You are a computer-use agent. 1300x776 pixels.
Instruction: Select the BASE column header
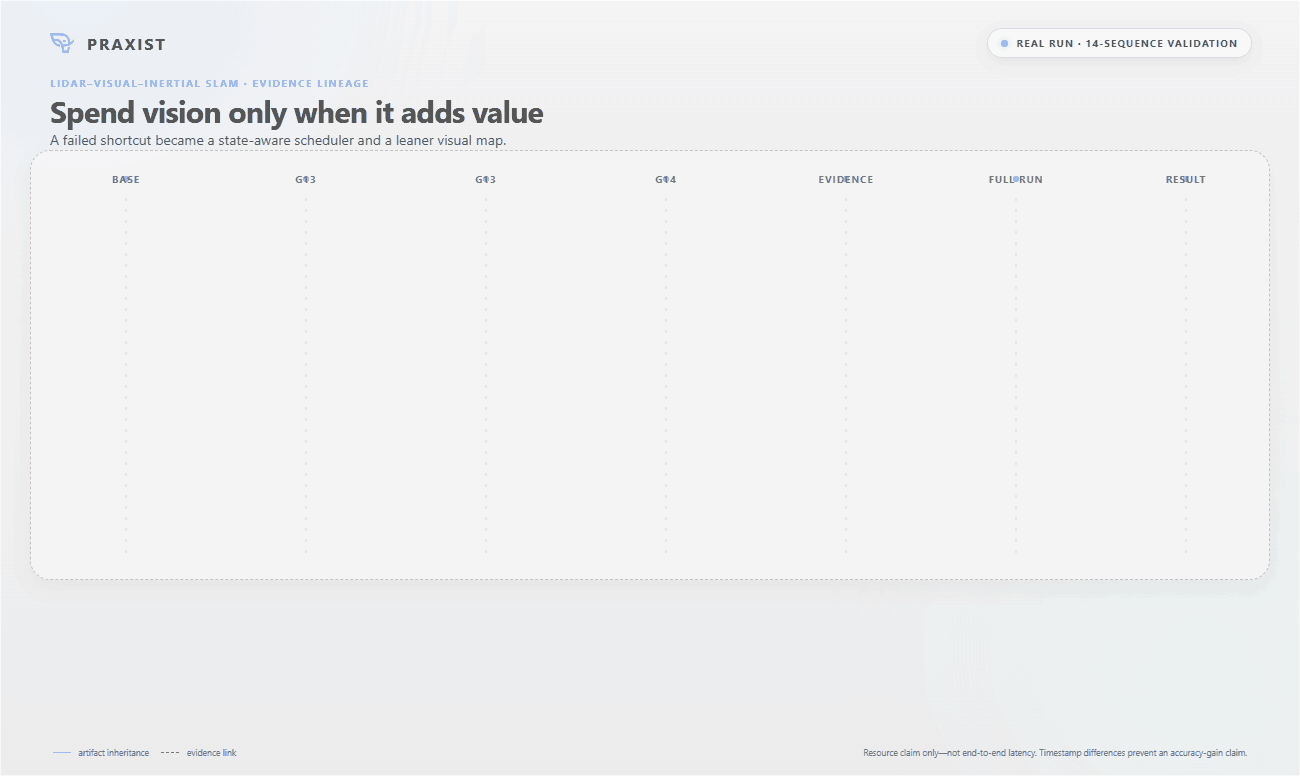pyautogui.click(x=126, y=180)
